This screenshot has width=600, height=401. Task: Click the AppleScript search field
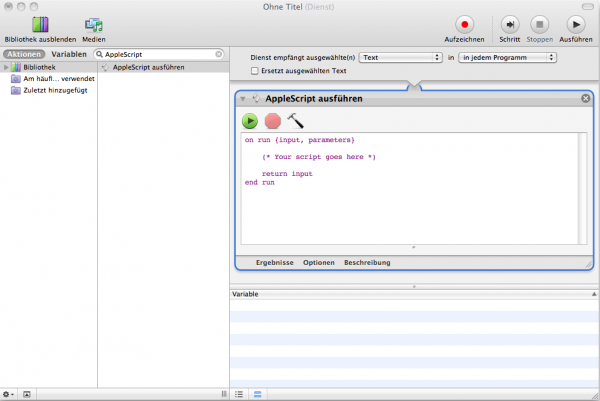click(x=161, y=54)
